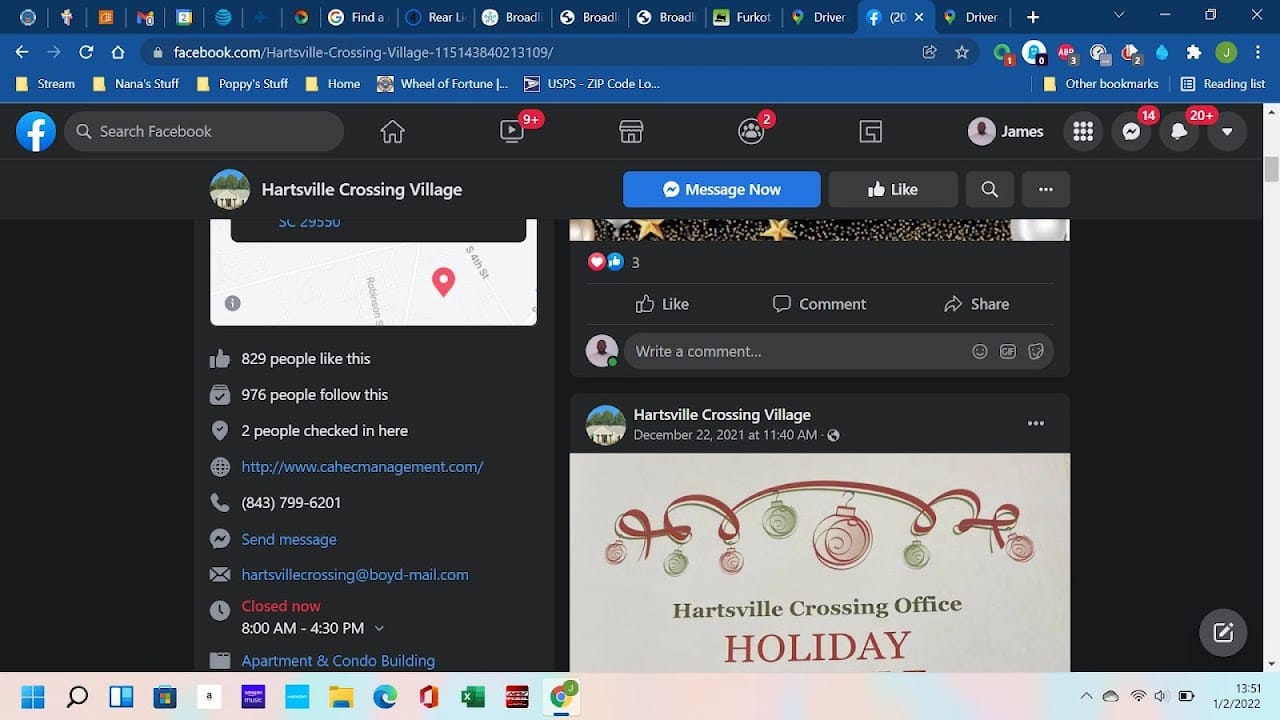Open Facebook Watch videos icon
The height and width of the screenshot is (720, 1280).
512,131
